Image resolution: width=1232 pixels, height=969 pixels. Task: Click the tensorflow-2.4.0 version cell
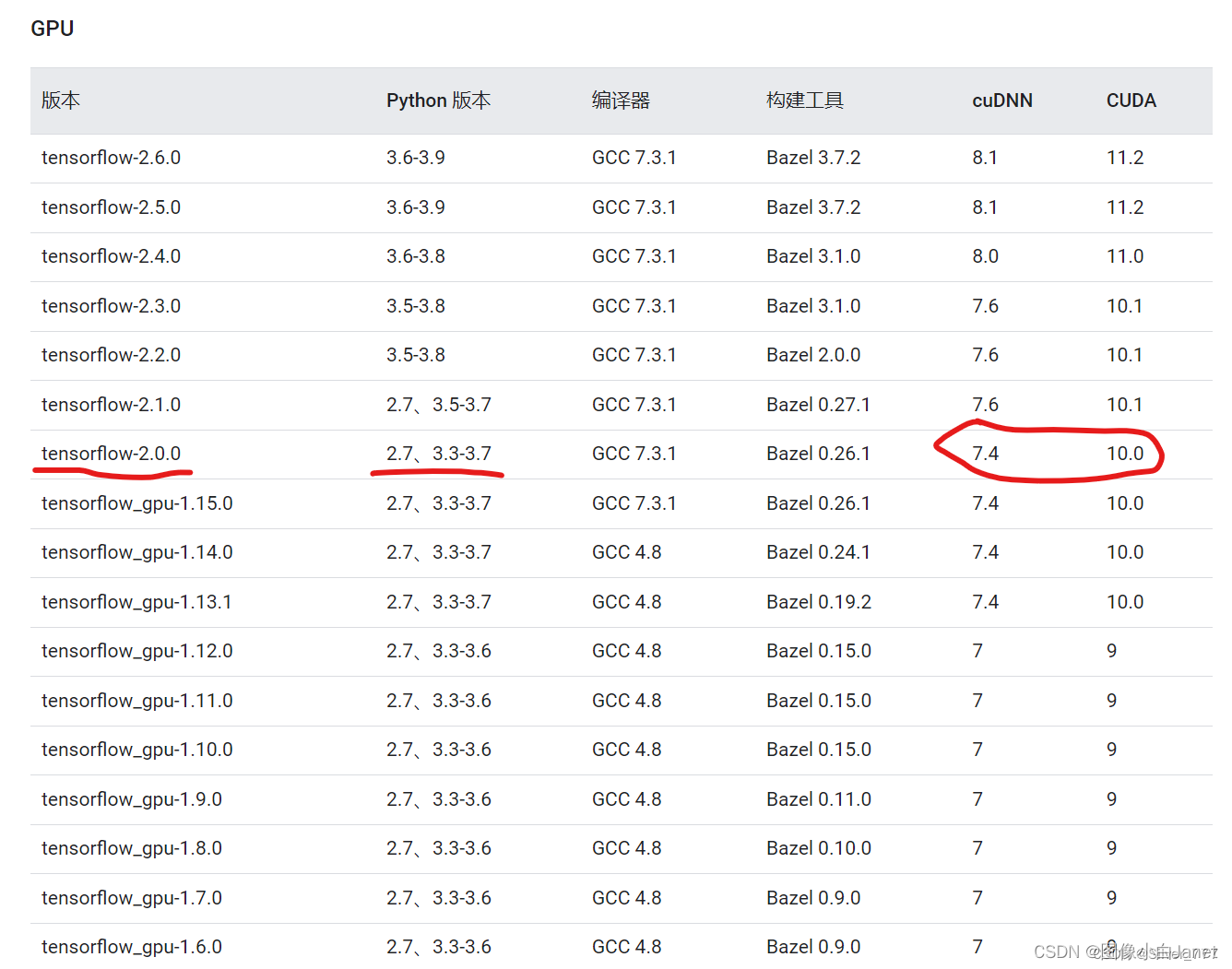[111, 256]
